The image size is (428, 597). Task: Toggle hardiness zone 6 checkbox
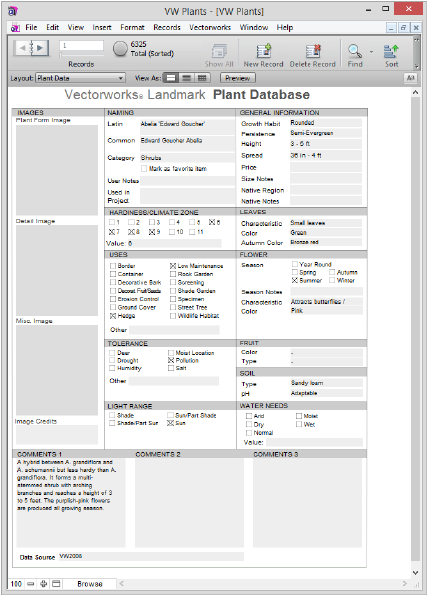tap(211, 222)
